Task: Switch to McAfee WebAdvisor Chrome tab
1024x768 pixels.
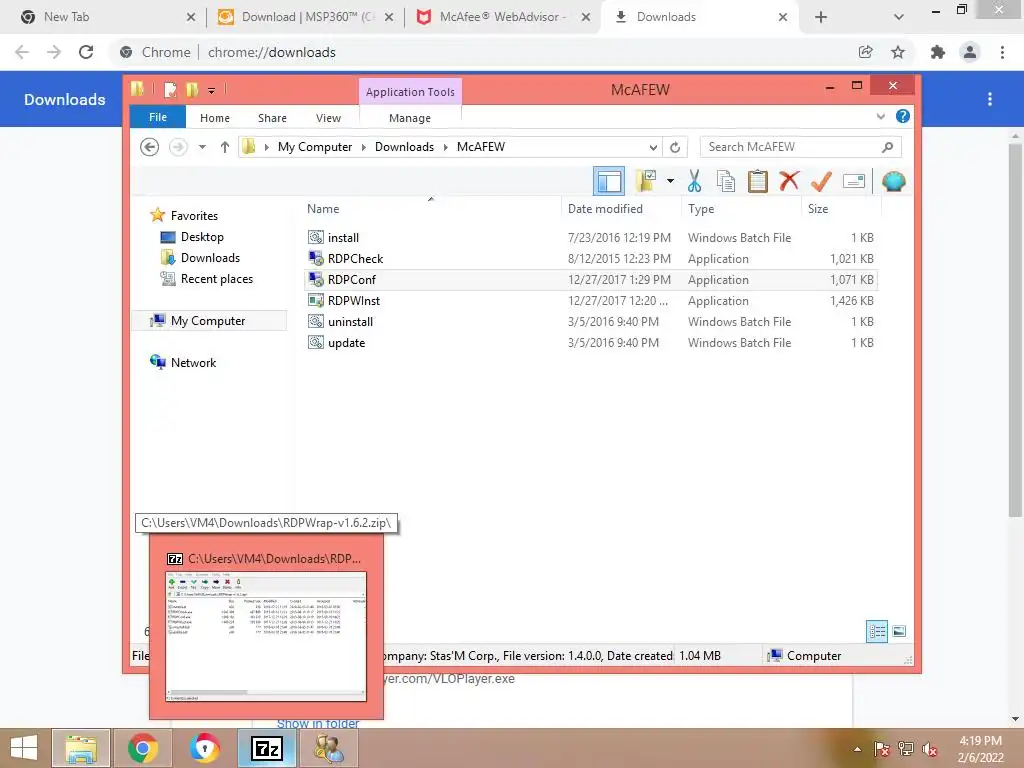Action: click(x=503, y=17)
